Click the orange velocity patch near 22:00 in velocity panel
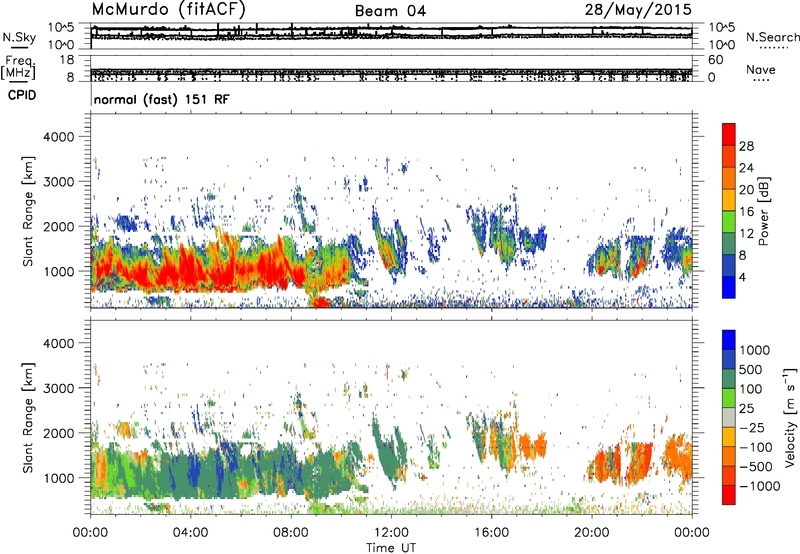 coord(638,462)
